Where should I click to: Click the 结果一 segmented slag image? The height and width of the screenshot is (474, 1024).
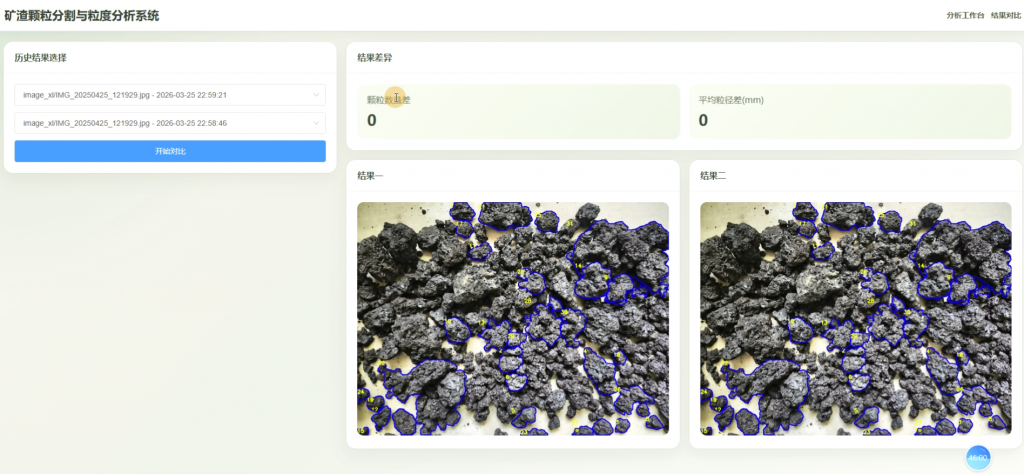(x=513, y=318)
